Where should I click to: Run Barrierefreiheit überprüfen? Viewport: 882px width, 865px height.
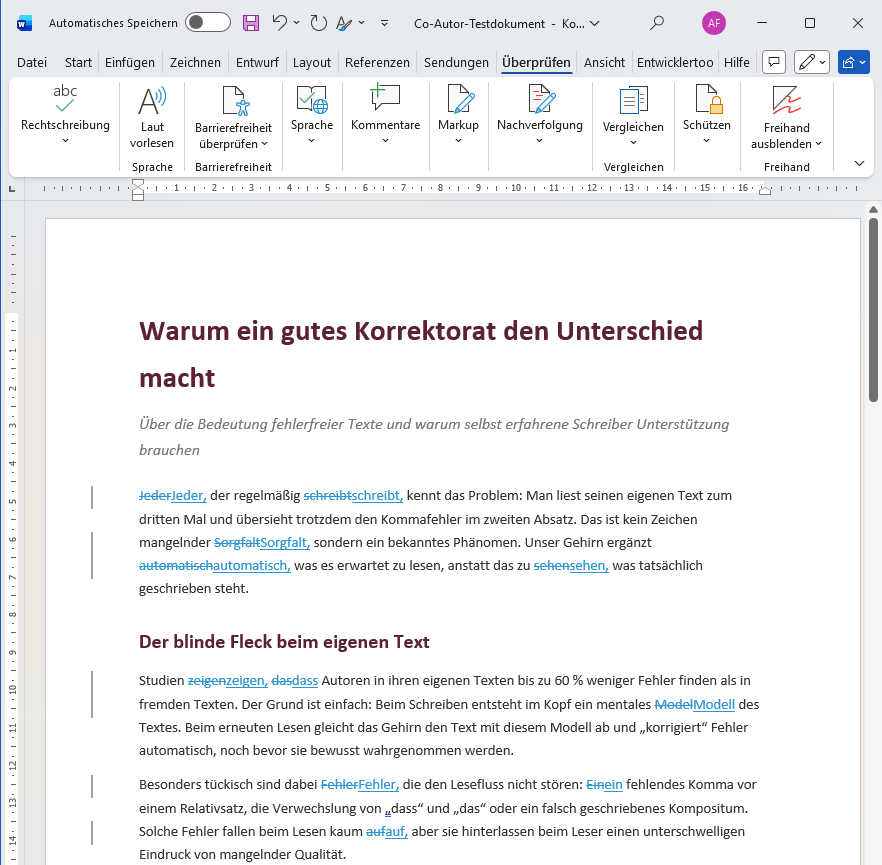tap(233, 110)
